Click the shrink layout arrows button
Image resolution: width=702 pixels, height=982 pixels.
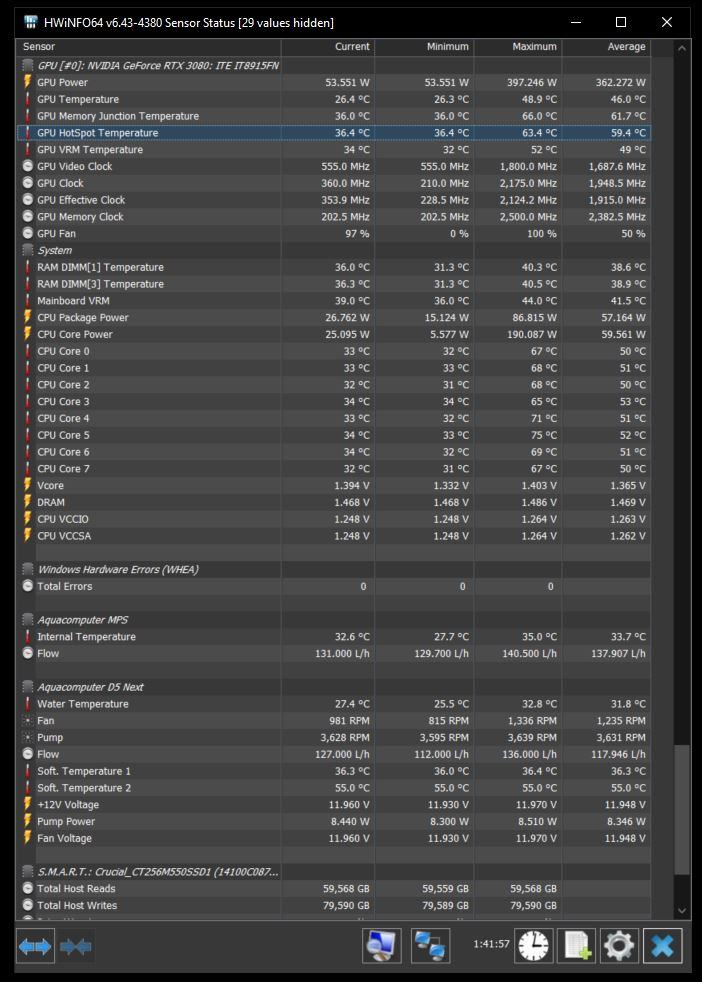pos(76,946)
